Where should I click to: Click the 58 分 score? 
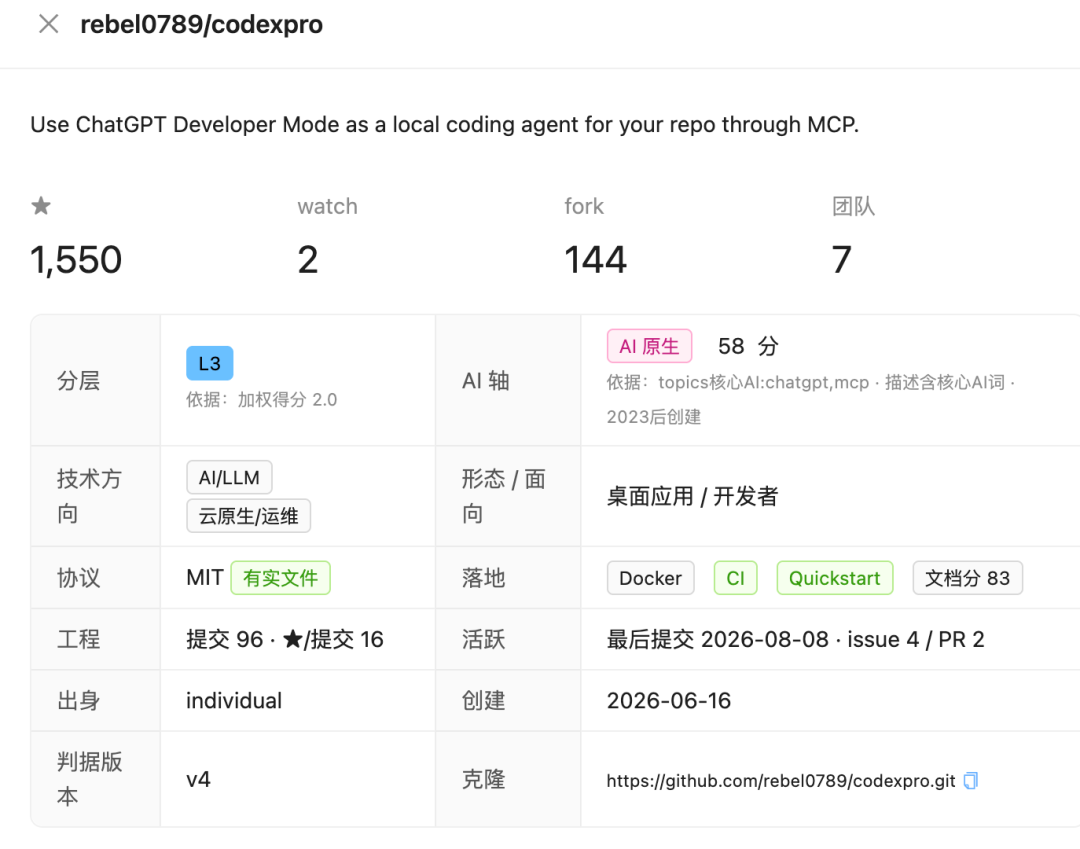[748, 346]
